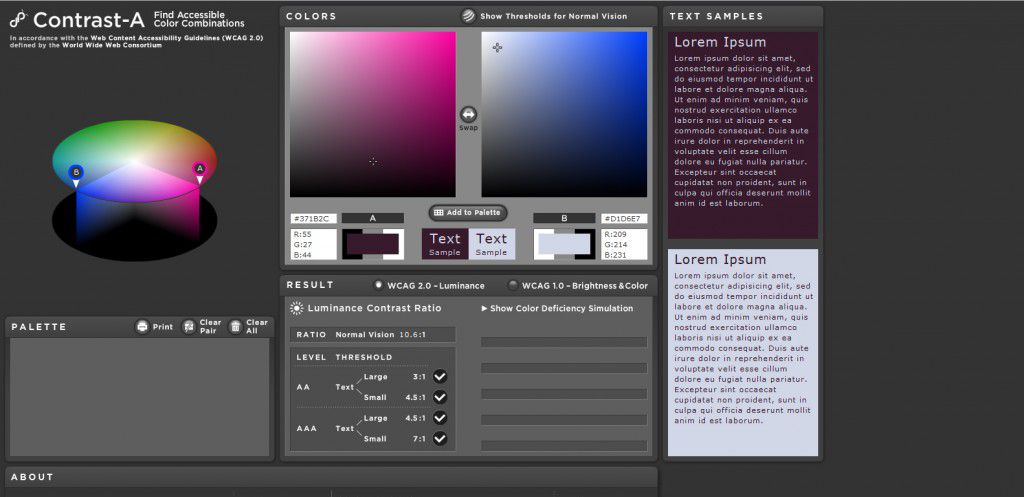This screenshot has height=497, width=1024.
Task: Select marker B on the color wheel
Action: point(76,174)
